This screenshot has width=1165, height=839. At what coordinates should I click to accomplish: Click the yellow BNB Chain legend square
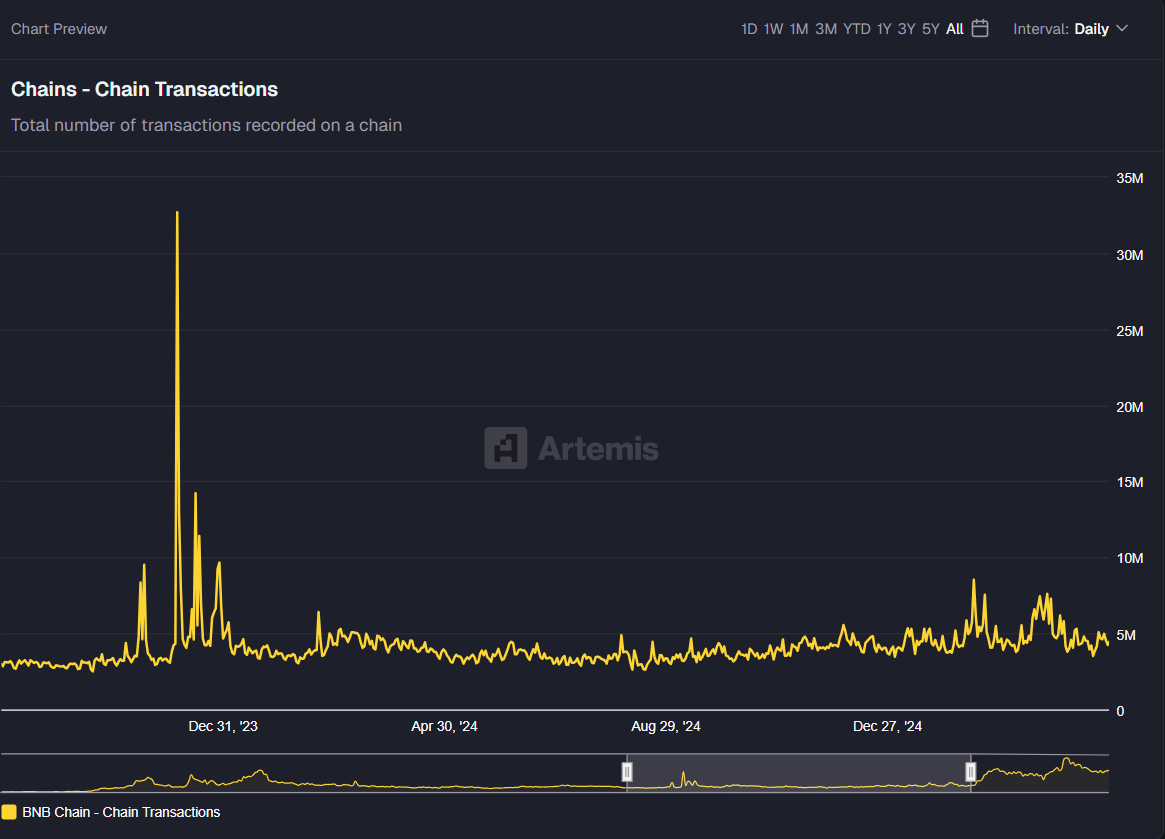pyautogui.click(x=10, y=812)
